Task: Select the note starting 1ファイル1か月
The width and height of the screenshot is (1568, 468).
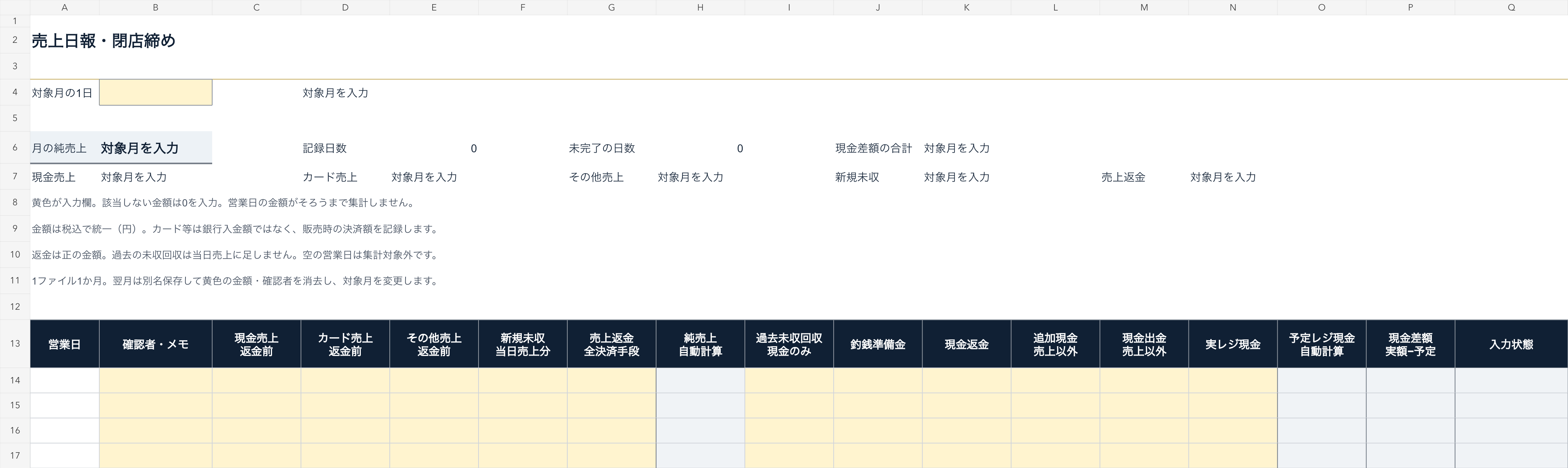Action: click(x=236, y=281)
